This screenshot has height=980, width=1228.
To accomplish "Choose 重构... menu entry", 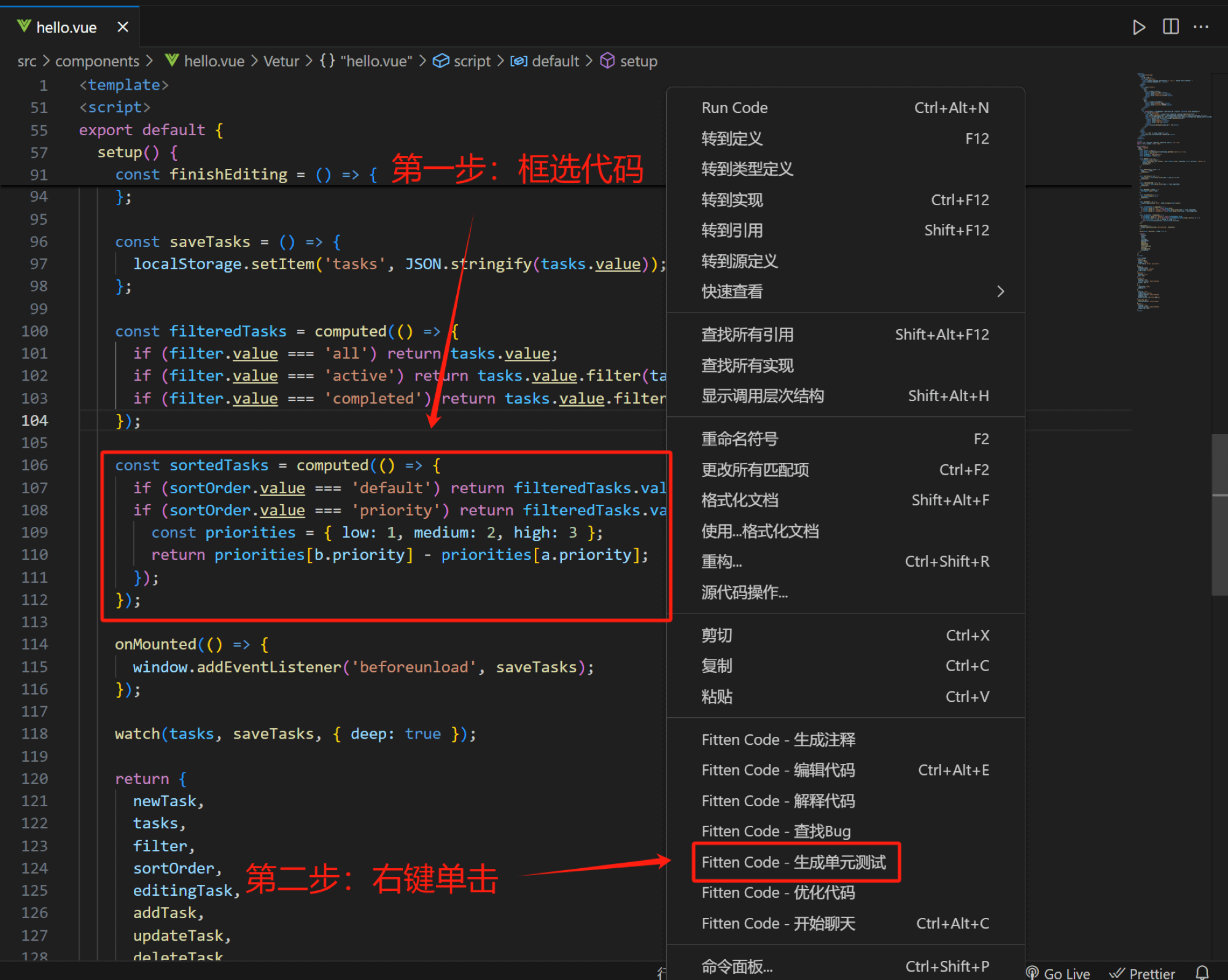I will [845, 562].
